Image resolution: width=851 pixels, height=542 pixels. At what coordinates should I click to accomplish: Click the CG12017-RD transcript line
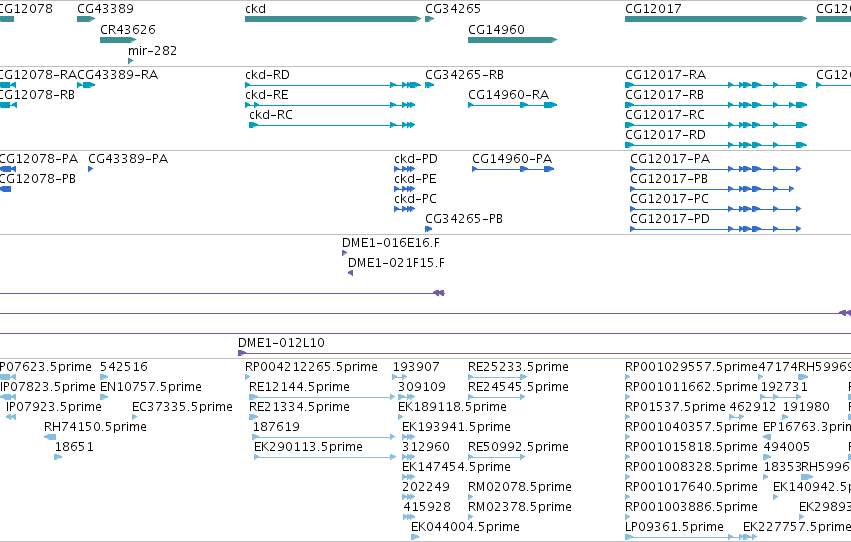pos(716,145)
